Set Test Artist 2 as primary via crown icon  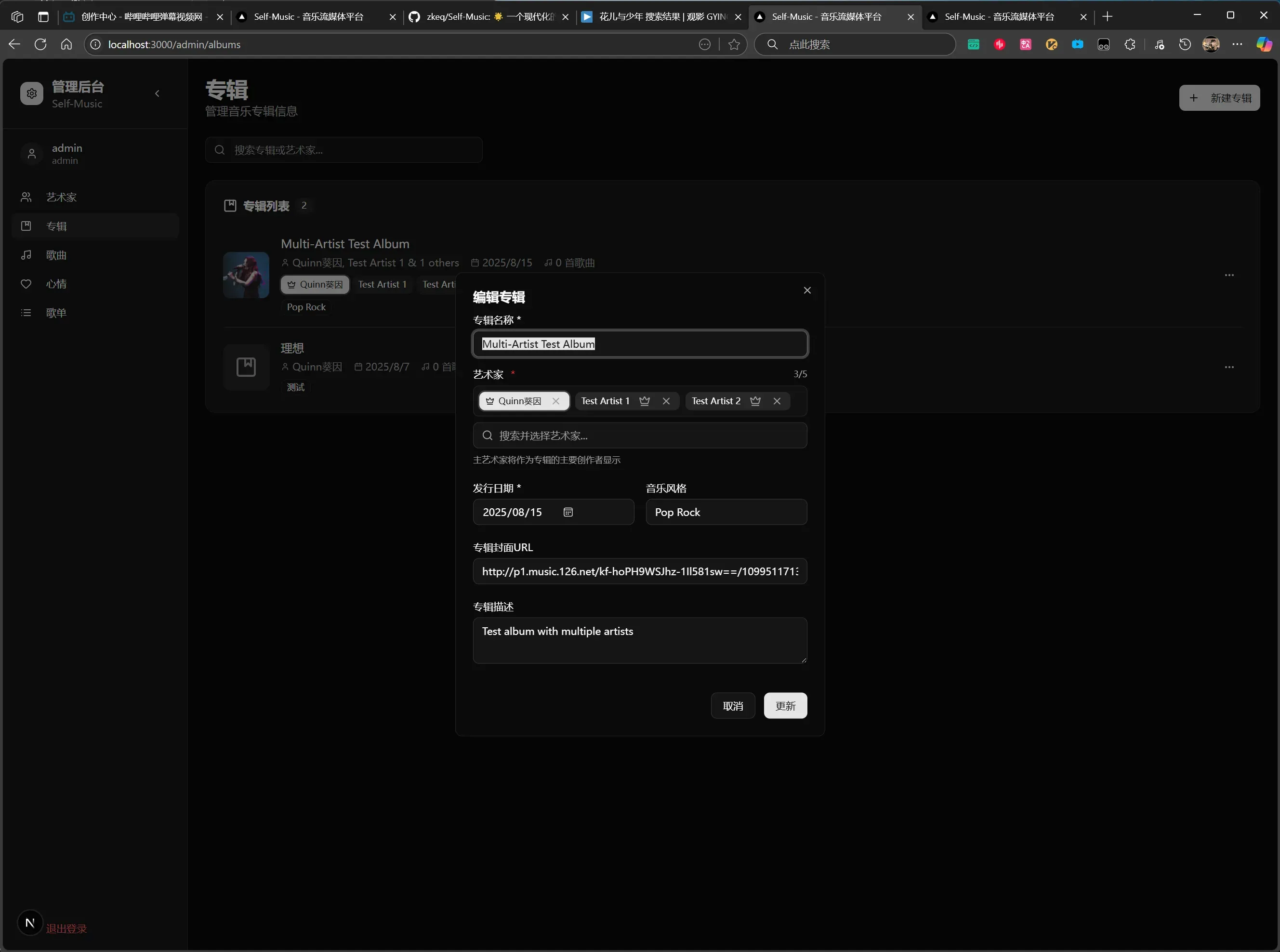pyautogui.click(x=755, y=401)
